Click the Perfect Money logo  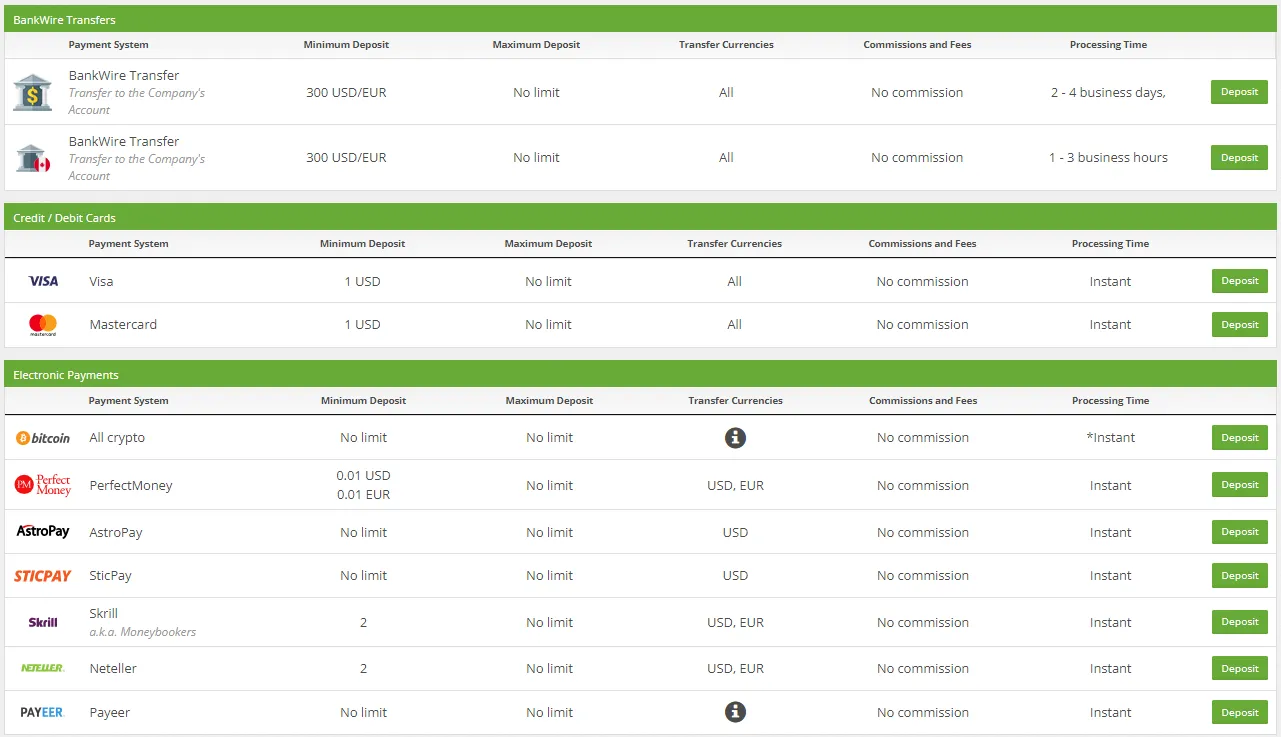click(43, 485)
